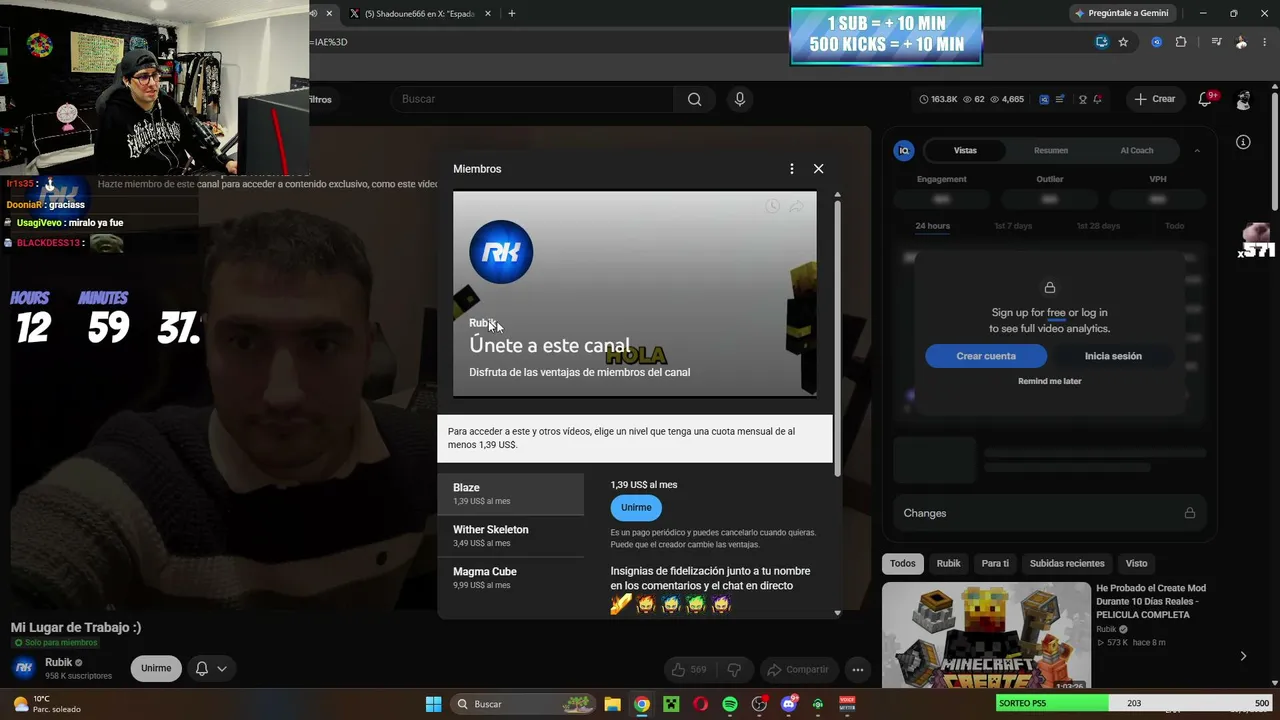Viewport: 1280px width, 720px height.
Task: Open the Chrome three-dot menu
Action: [1264, 42]
